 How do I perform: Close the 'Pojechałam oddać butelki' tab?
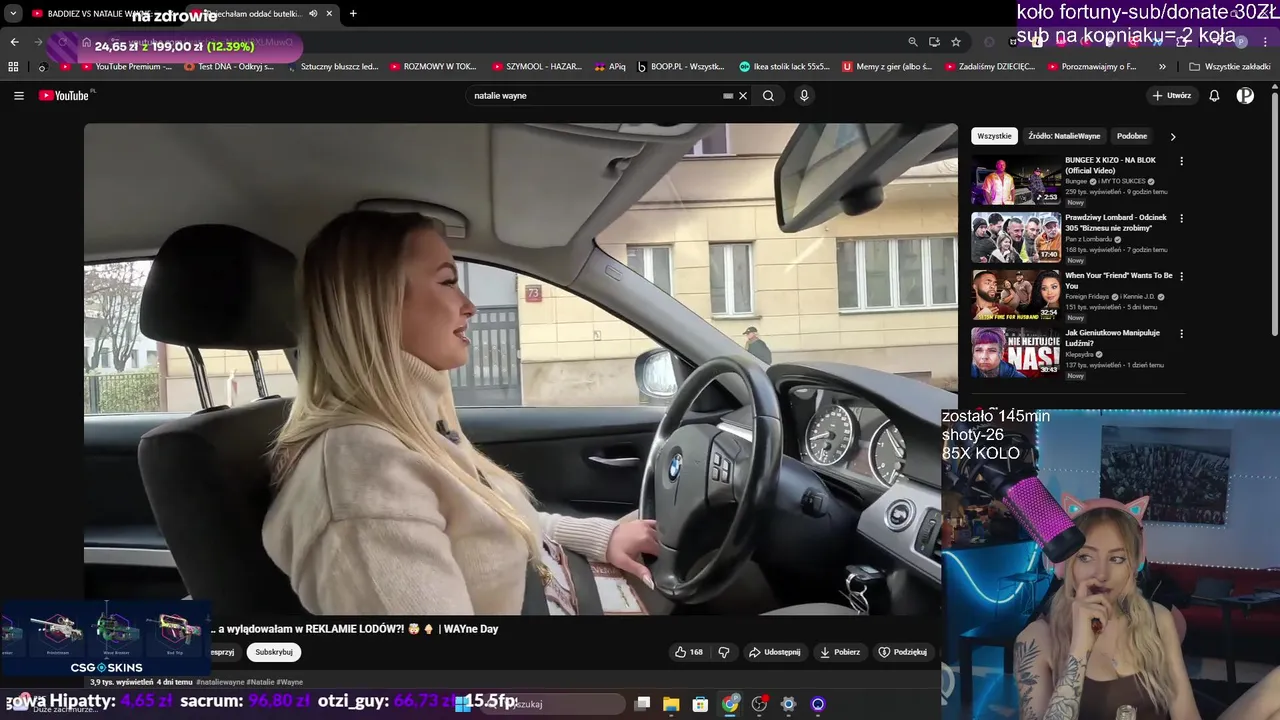pos(329,13)
